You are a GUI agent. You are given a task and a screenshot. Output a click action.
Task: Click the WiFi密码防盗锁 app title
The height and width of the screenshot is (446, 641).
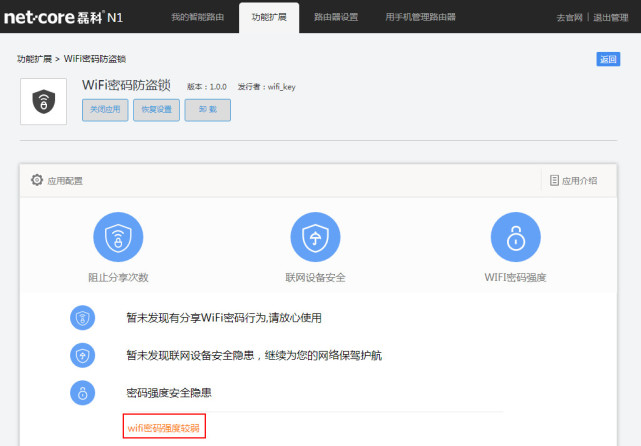coord(126,85)
